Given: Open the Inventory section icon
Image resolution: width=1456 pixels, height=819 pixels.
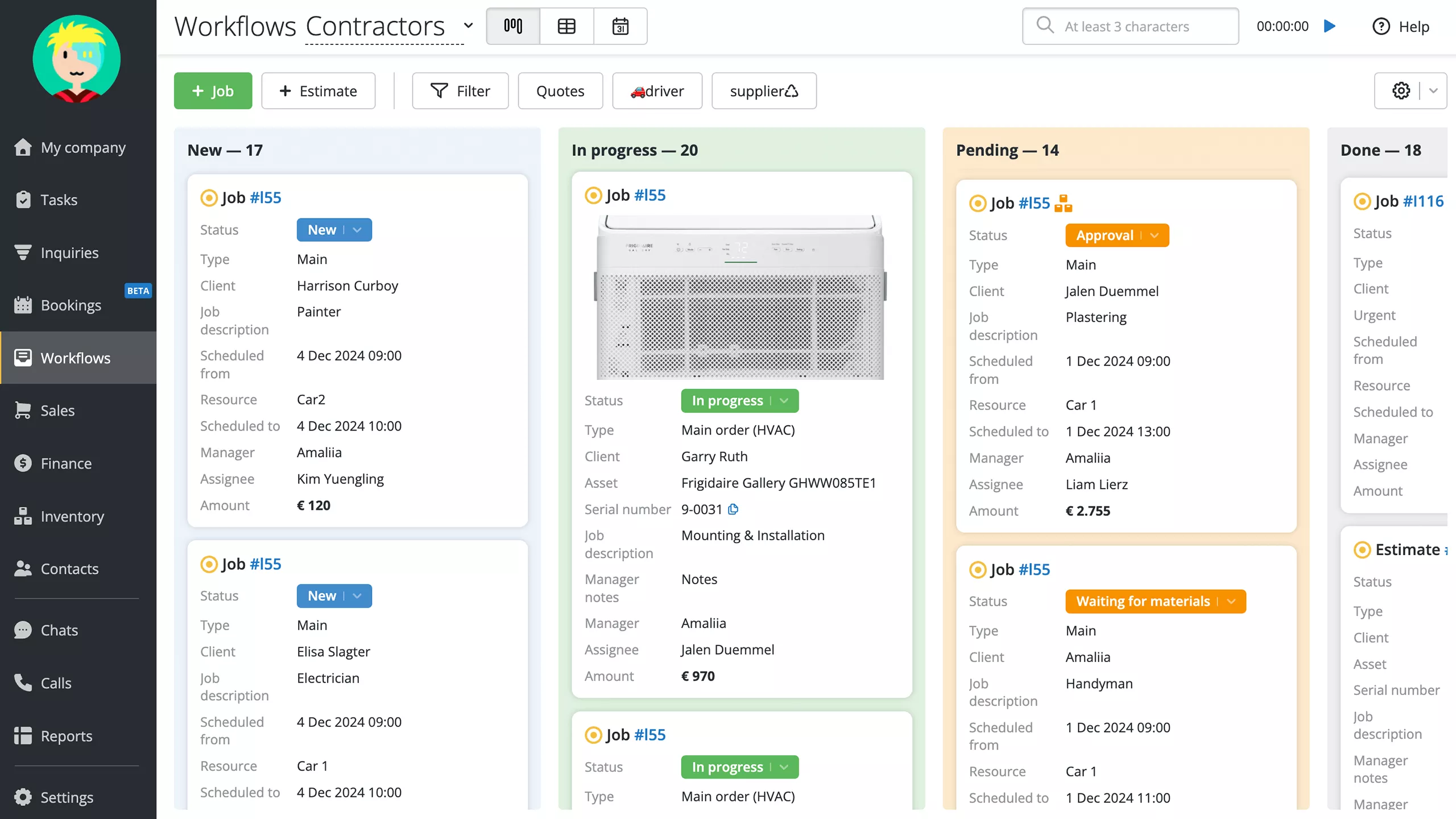Looking at the screenshot, I should pyautogui.click(x=23, y=516).
